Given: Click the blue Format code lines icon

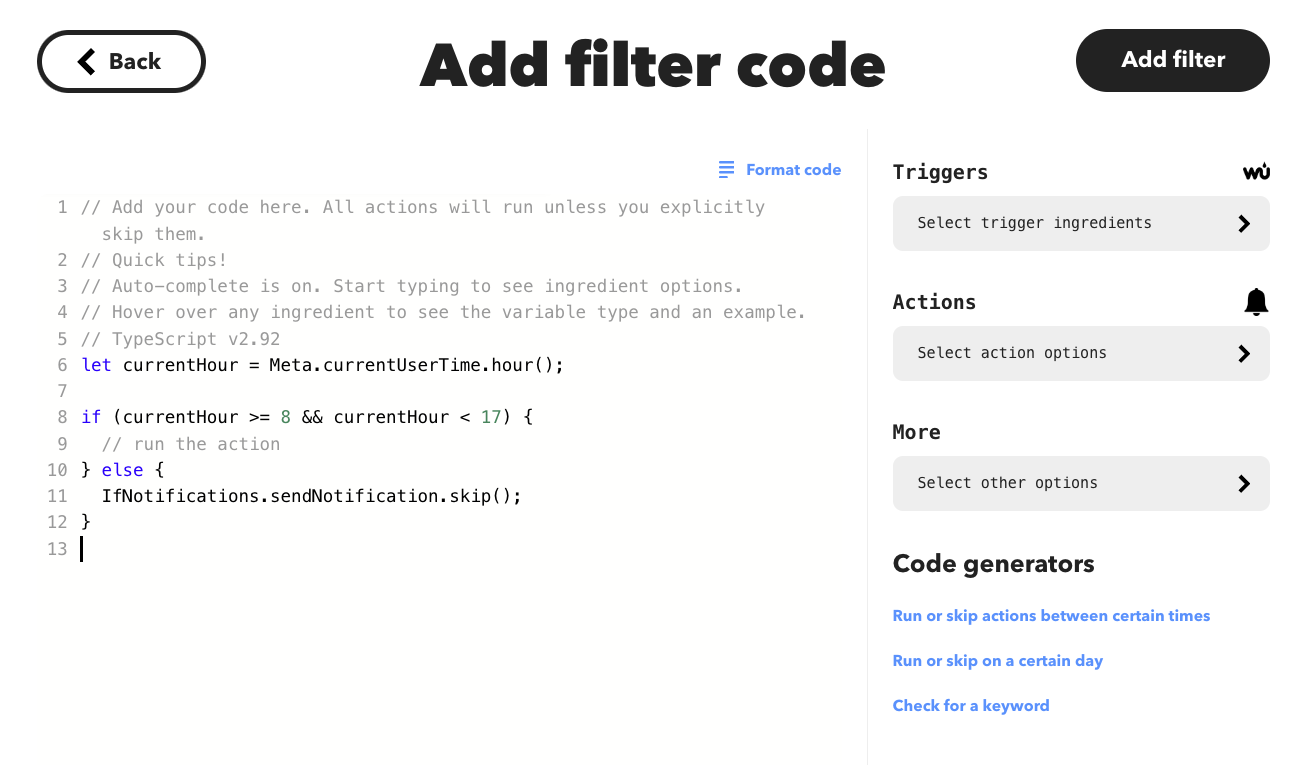Looking at the screenshot, I should pyautogui.click(x=726, y=169).
